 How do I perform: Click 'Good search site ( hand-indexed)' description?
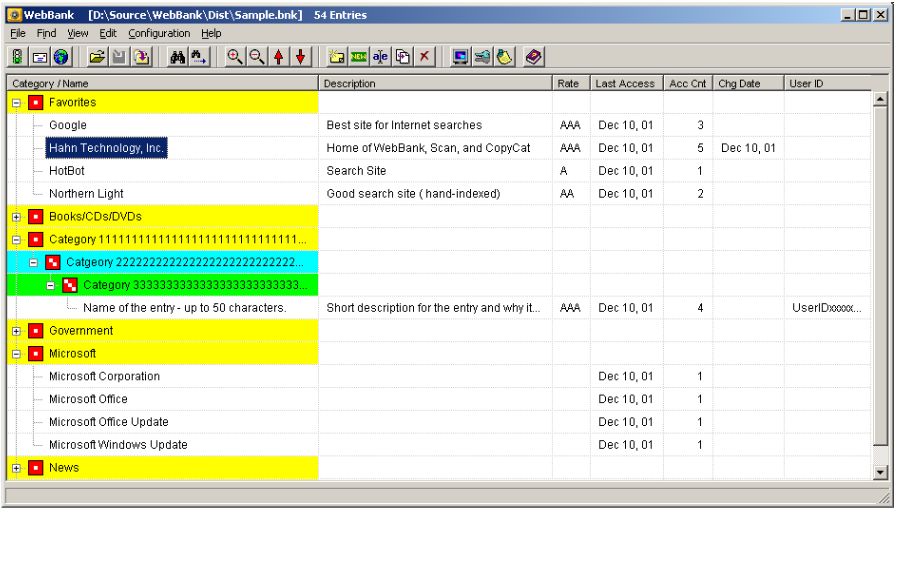[413, 194]
